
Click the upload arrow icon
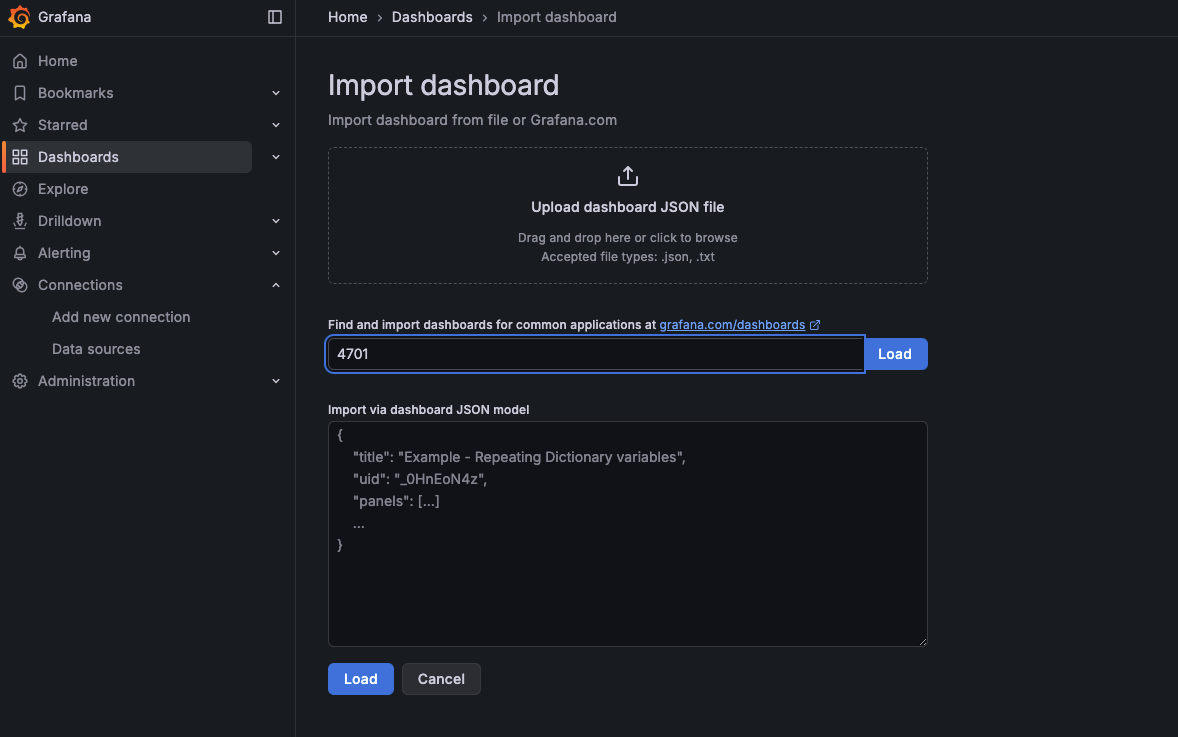[x=627, y=176]
